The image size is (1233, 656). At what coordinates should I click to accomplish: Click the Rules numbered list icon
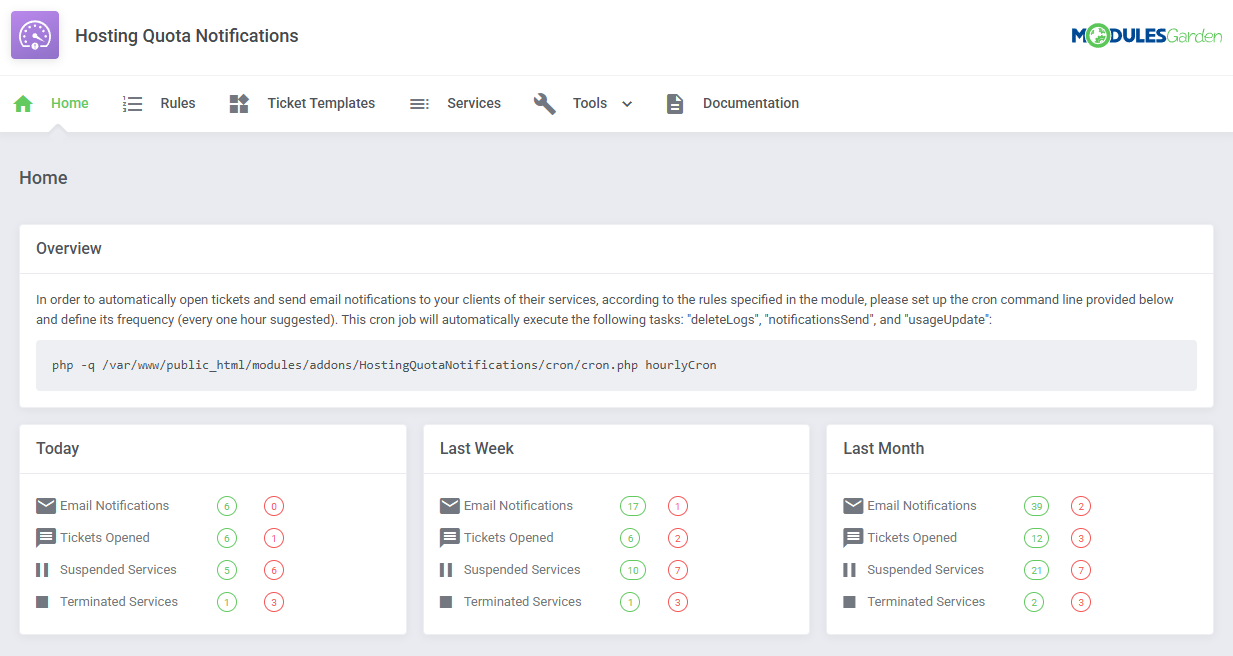click(133, 104)
